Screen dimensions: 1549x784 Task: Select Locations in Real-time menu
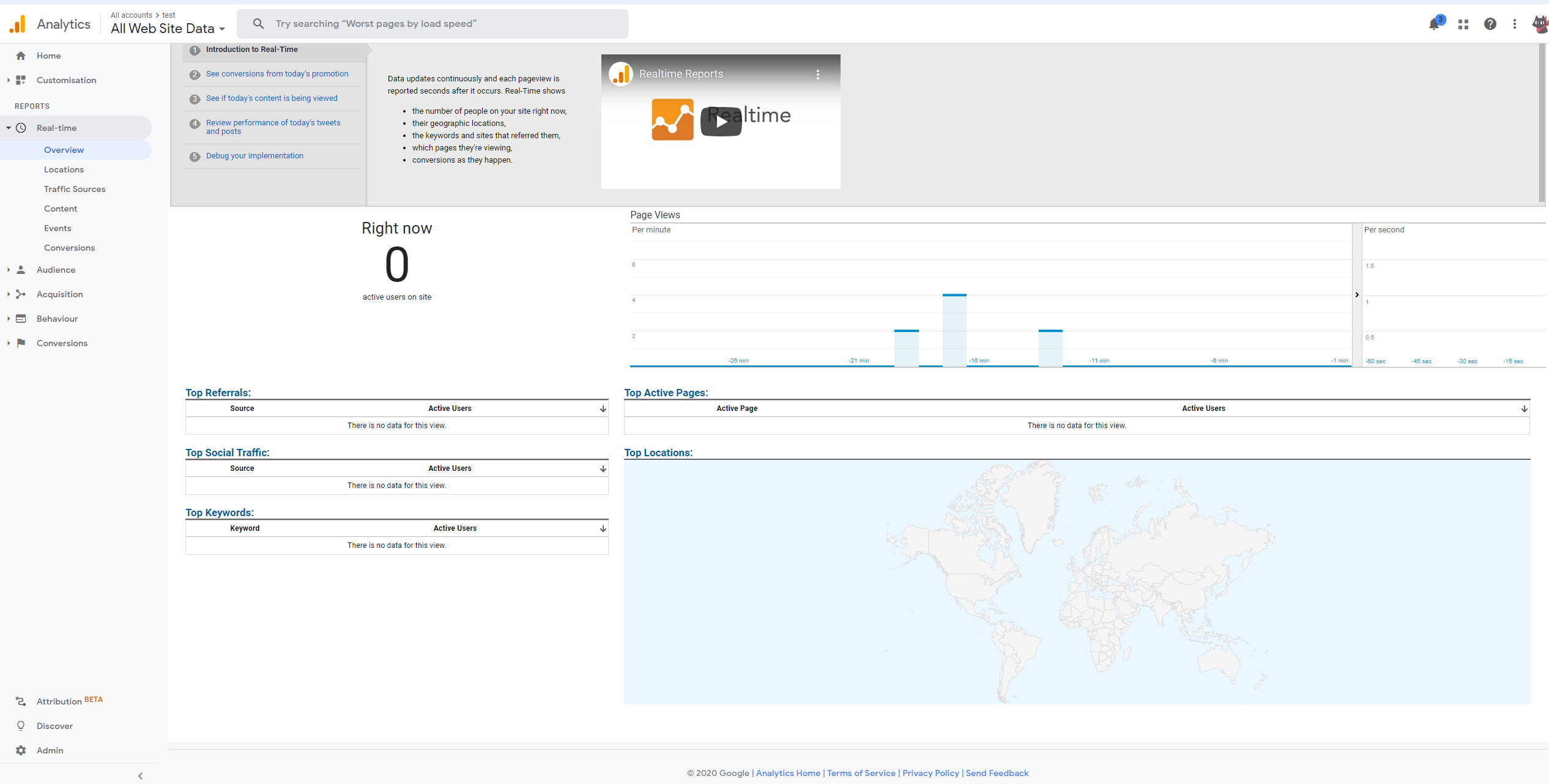tap(64, 169)
